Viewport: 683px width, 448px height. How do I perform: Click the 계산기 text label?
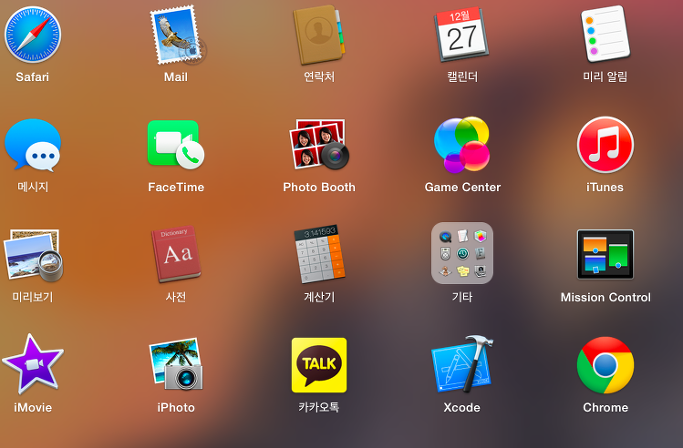[x=319, y=297]
